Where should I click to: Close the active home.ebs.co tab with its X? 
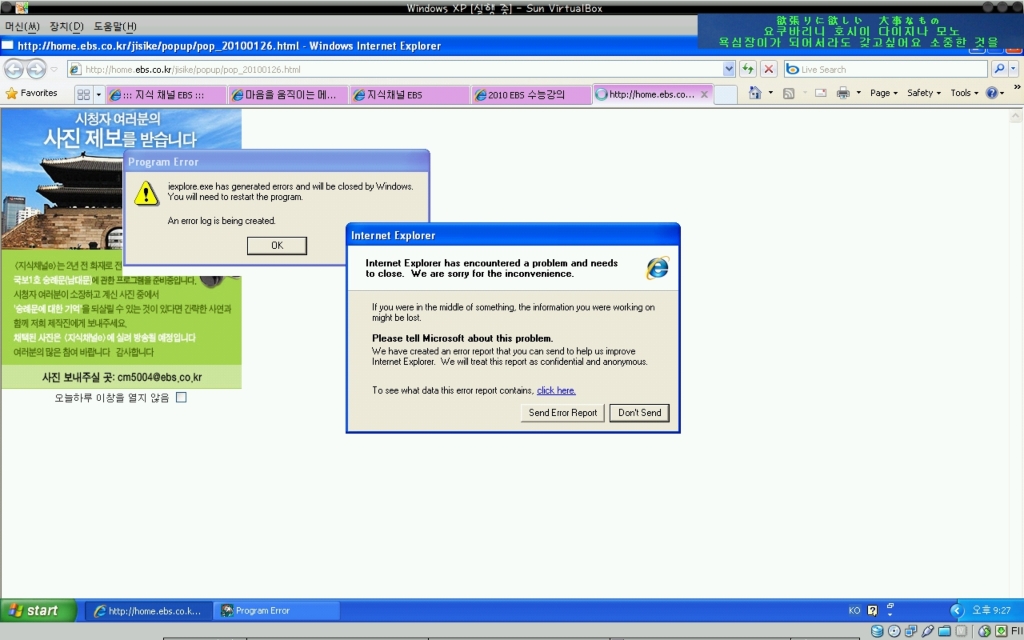[x=704, y=95]
